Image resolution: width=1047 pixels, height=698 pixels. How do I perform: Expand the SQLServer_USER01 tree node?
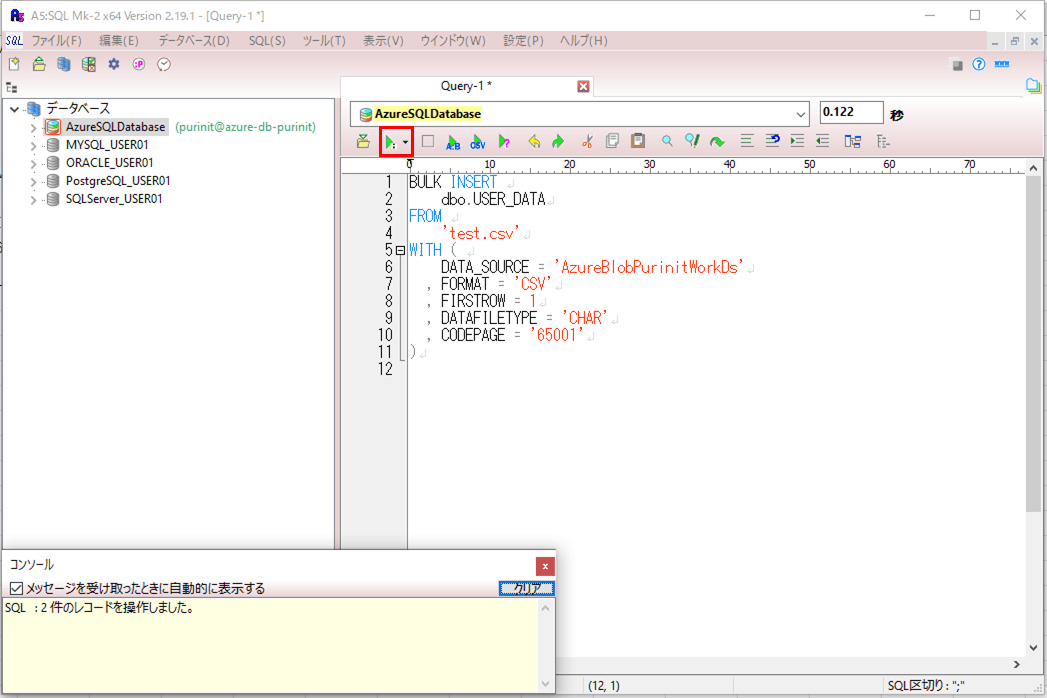click(x=33, y=199)
